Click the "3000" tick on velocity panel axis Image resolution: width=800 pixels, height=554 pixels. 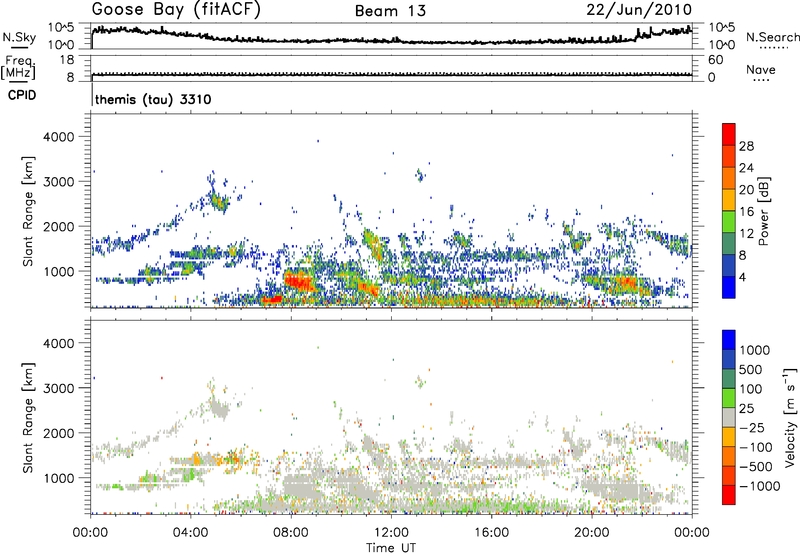(58, 388)
